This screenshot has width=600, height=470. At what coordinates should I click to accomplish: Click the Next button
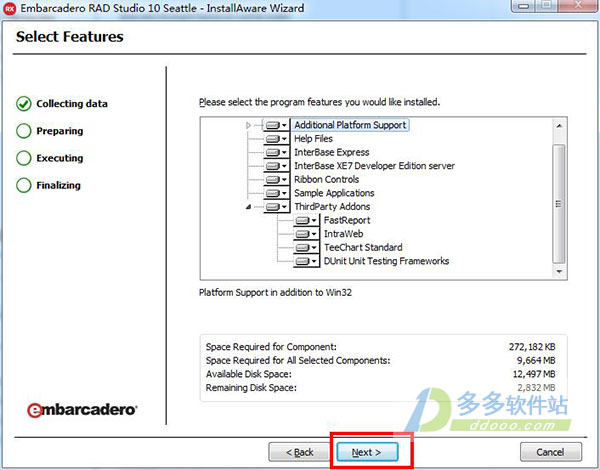tap(367, 452)
